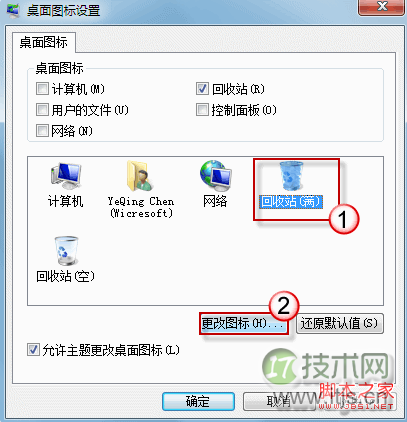Select the 回收站(满) full recycle bin icon
The height and width of the screenshot is (422, 407).
coord(291,176)
